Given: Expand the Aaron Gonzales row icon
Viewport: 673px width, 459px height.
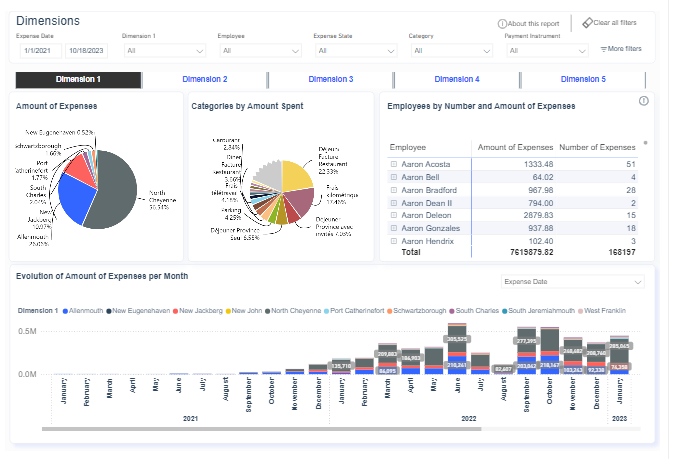Looking at the screenshot, I should 393,228.
